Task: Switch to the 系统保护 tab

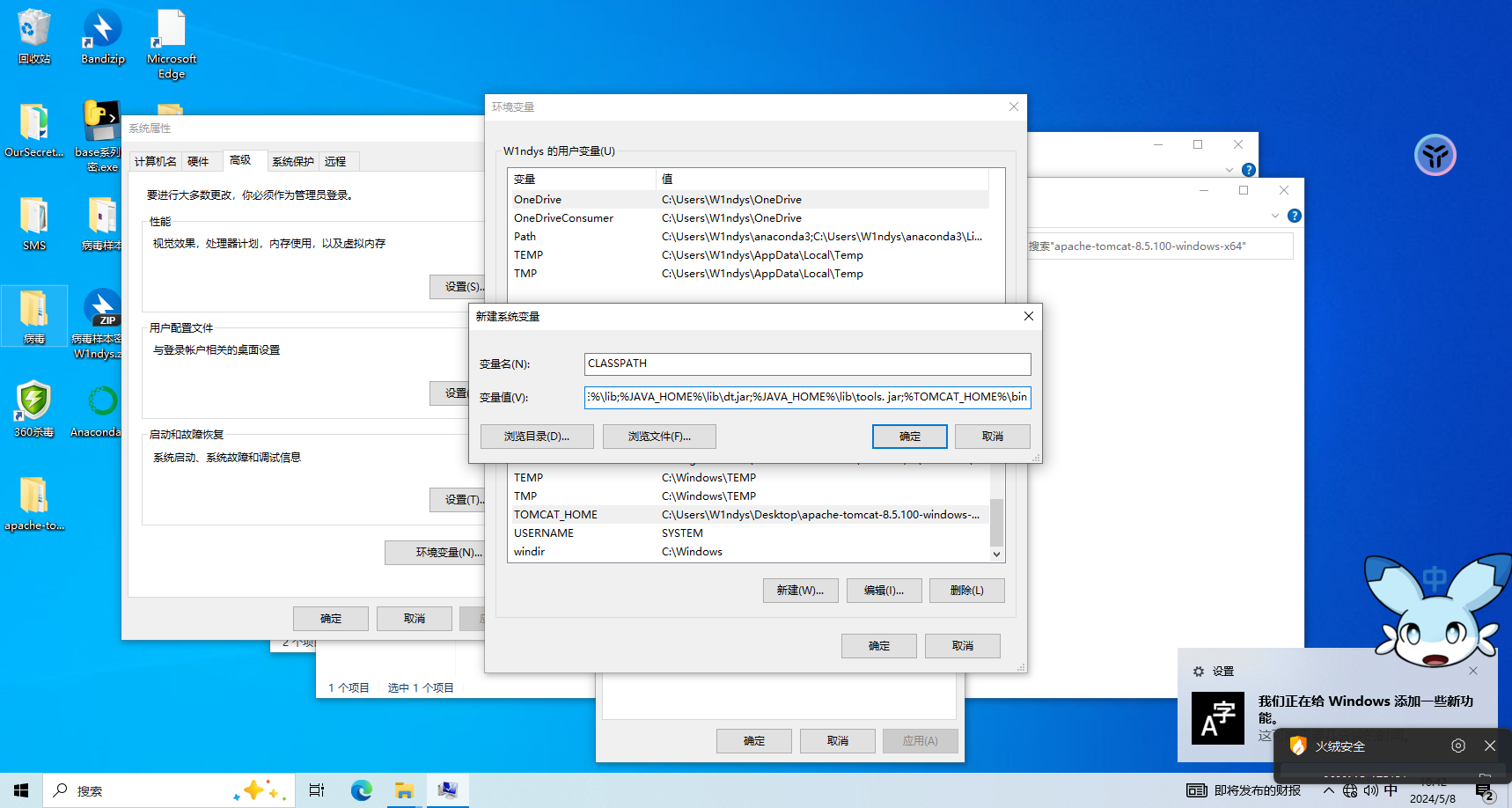Action: 292,161
